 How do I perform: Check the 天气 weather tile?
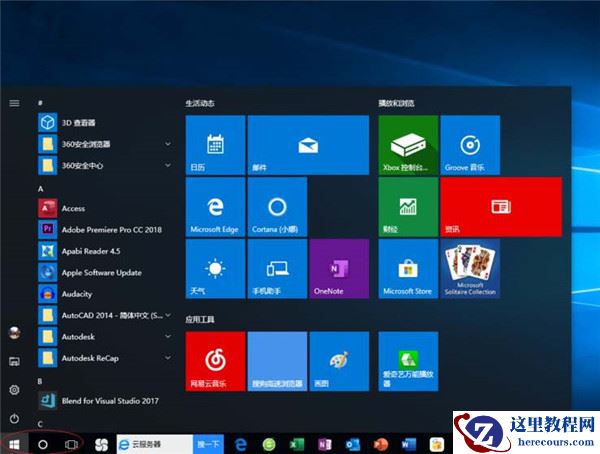tap(215, 269)
